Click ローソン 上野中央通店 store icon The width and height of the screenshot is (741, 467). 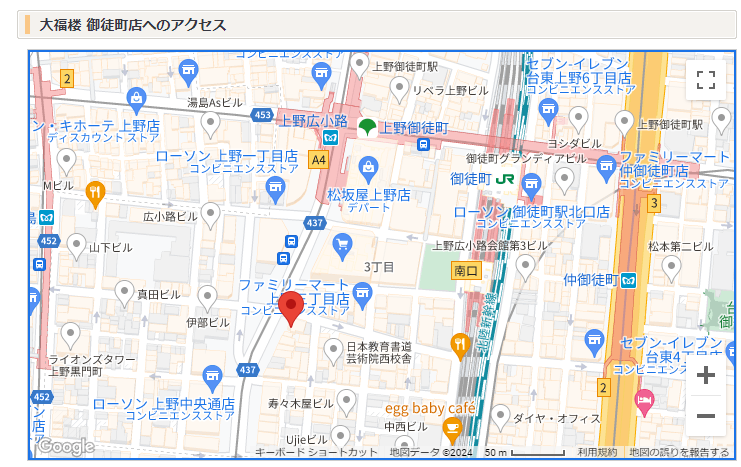click(x=212, y=379)
